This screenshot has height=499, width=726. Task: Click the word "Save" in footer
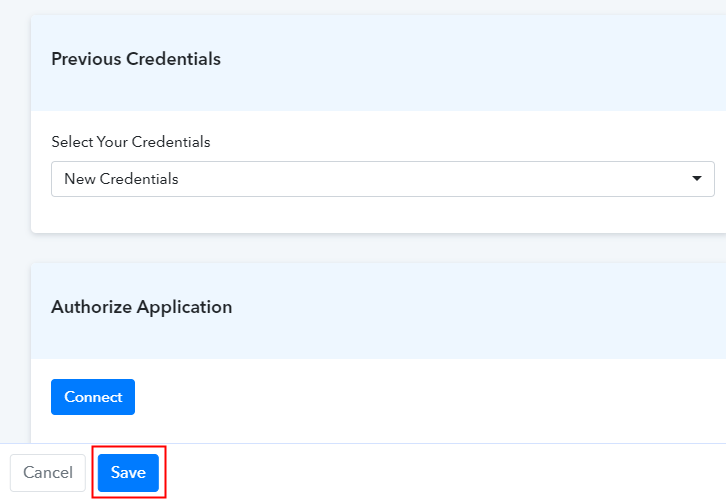(128, 472)
